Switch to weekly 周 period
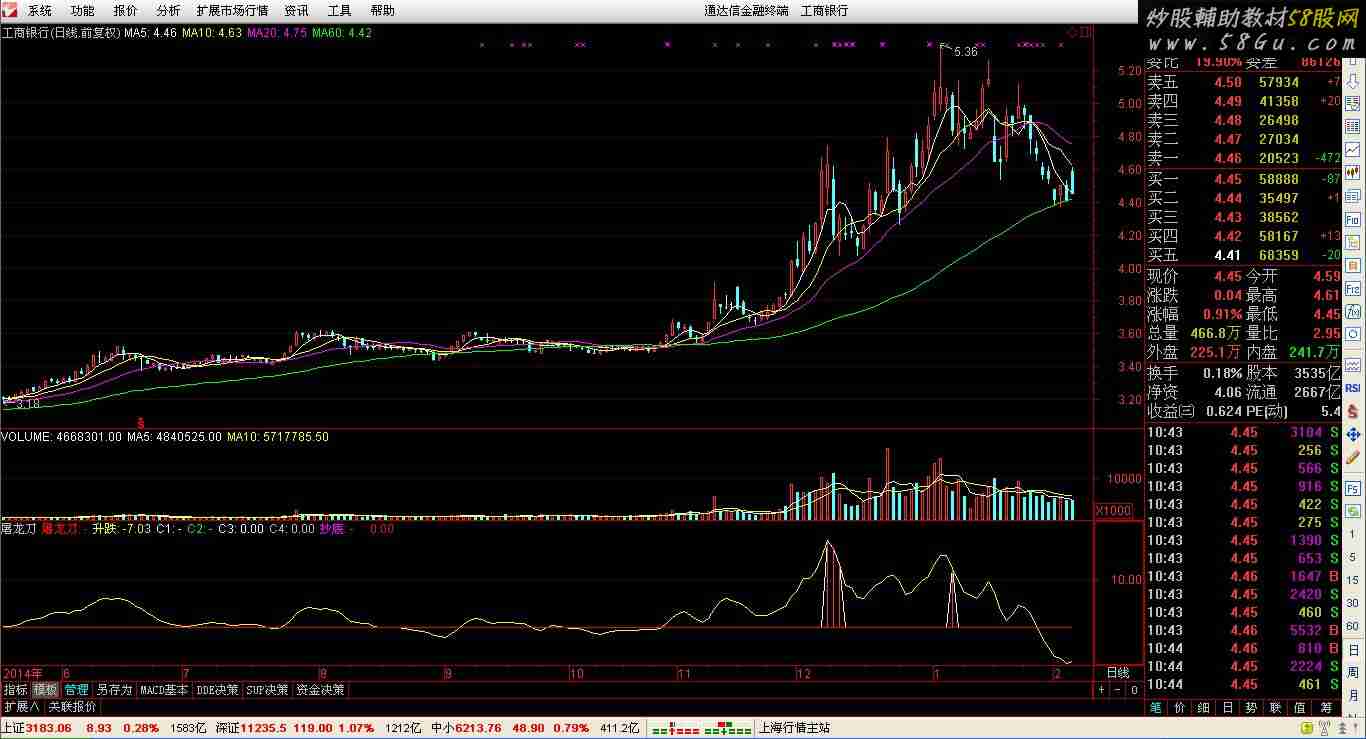The image size is (1366, 739). [1353, 674]
